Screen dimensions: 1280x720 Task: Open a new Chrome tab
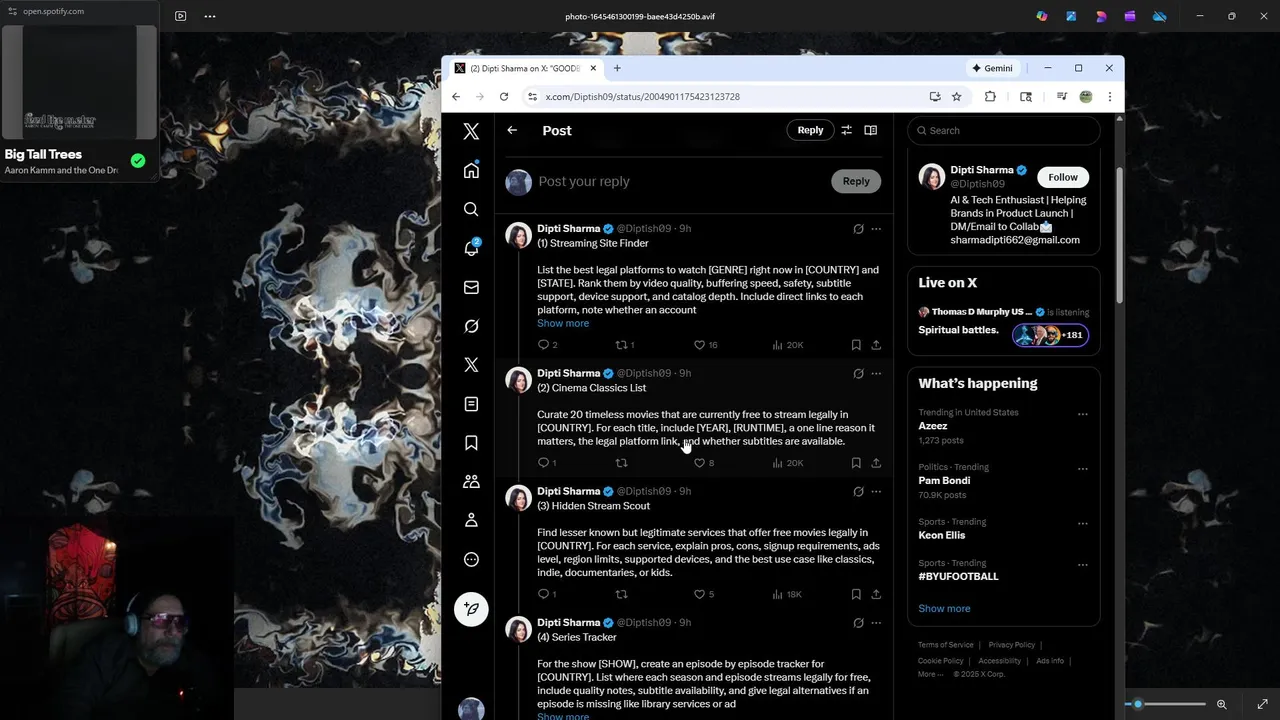point(617,68)
